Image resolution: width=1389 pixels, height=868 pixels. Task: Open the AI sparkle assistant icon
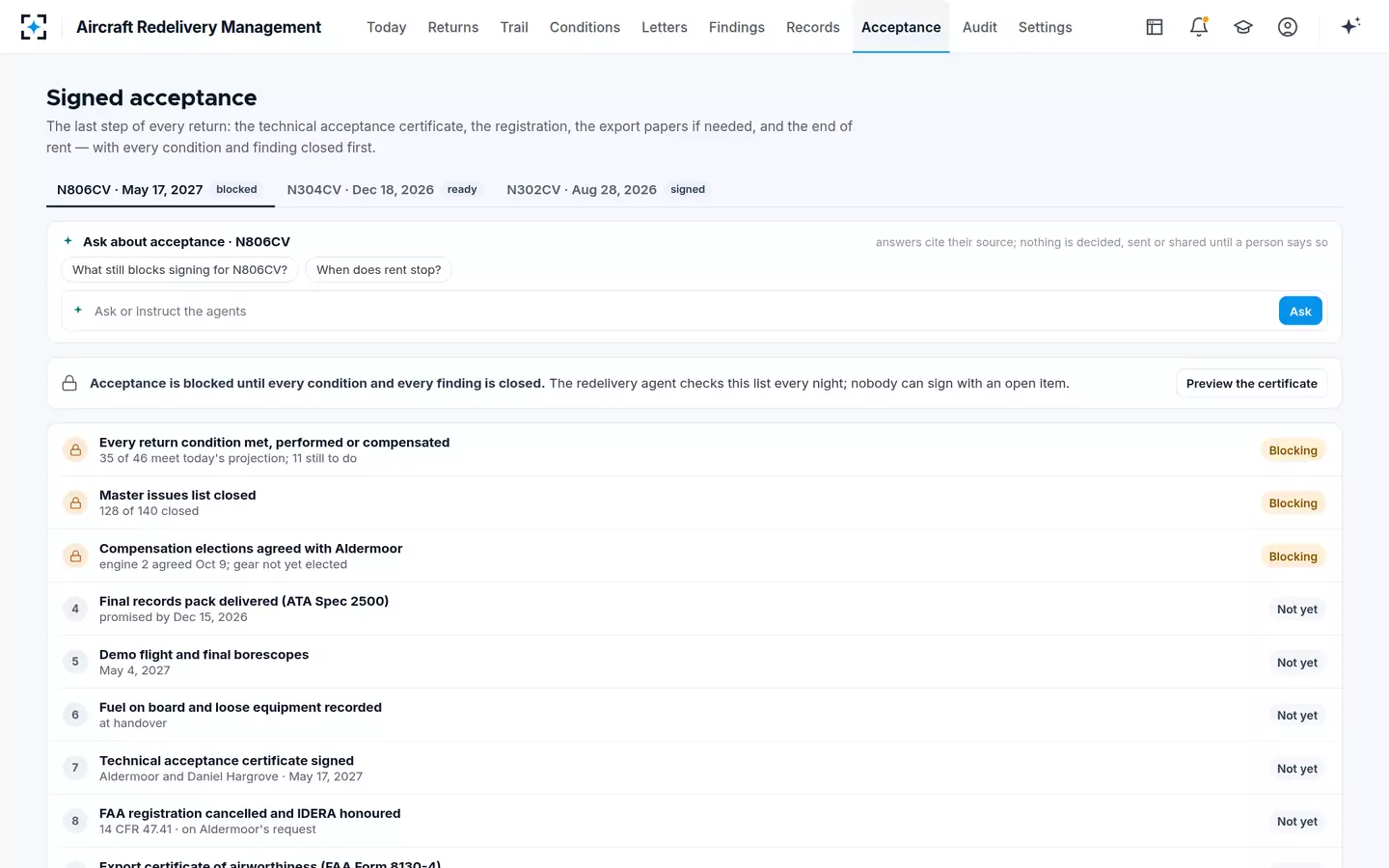coord(1350,26)
